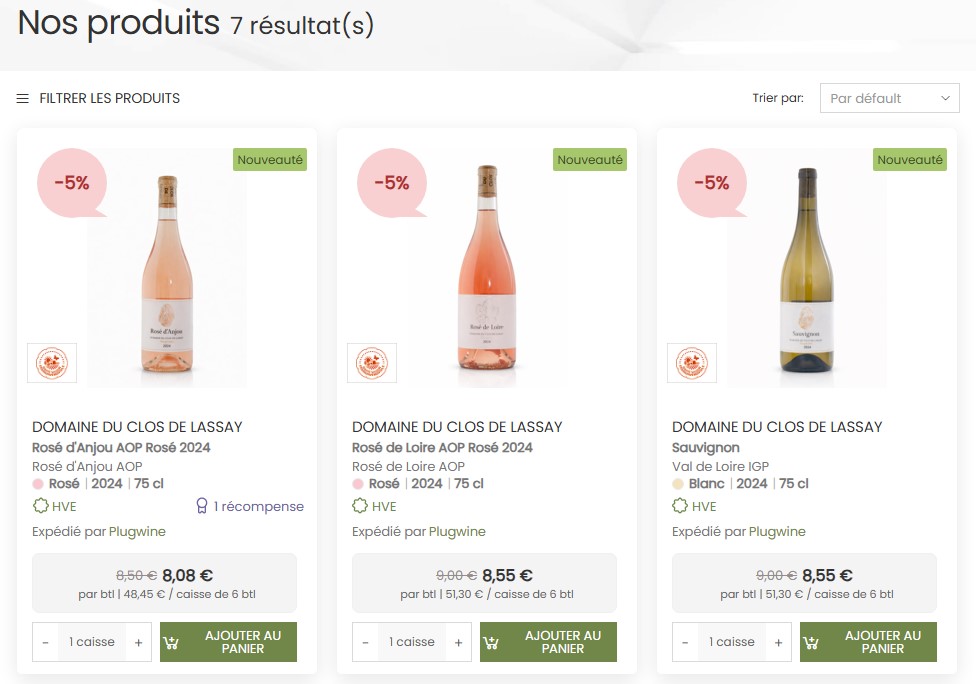Increase quantity with plus stepper on Rosé de Loire
This screenshot has height=684, width=976.
pos(458,642)
